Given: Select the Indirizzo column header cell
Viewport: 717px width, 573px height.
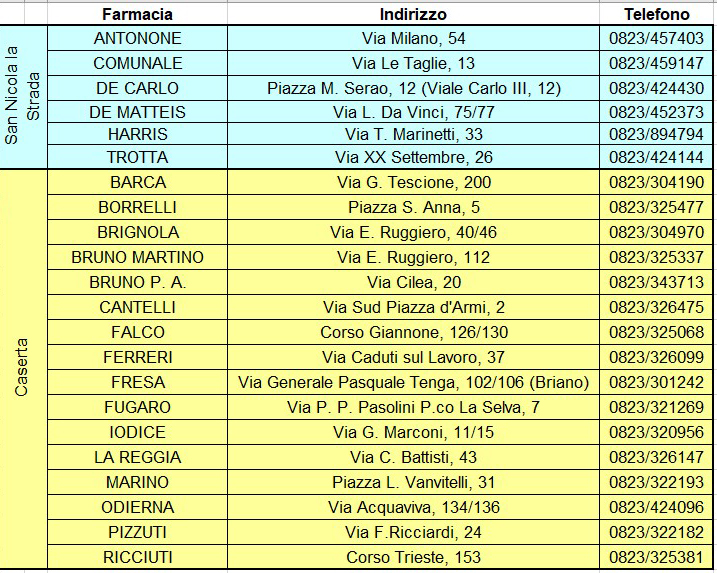Looking at the screenshot, I should click(x=413, y=14).
